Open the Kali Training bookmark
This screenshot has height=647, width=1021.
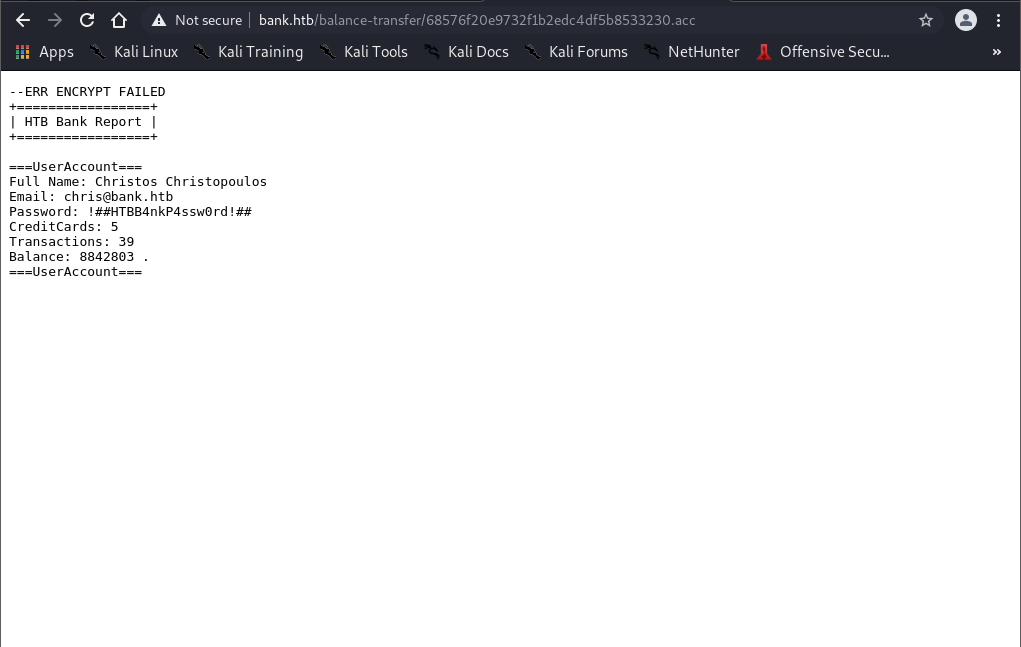pos(248,52)
